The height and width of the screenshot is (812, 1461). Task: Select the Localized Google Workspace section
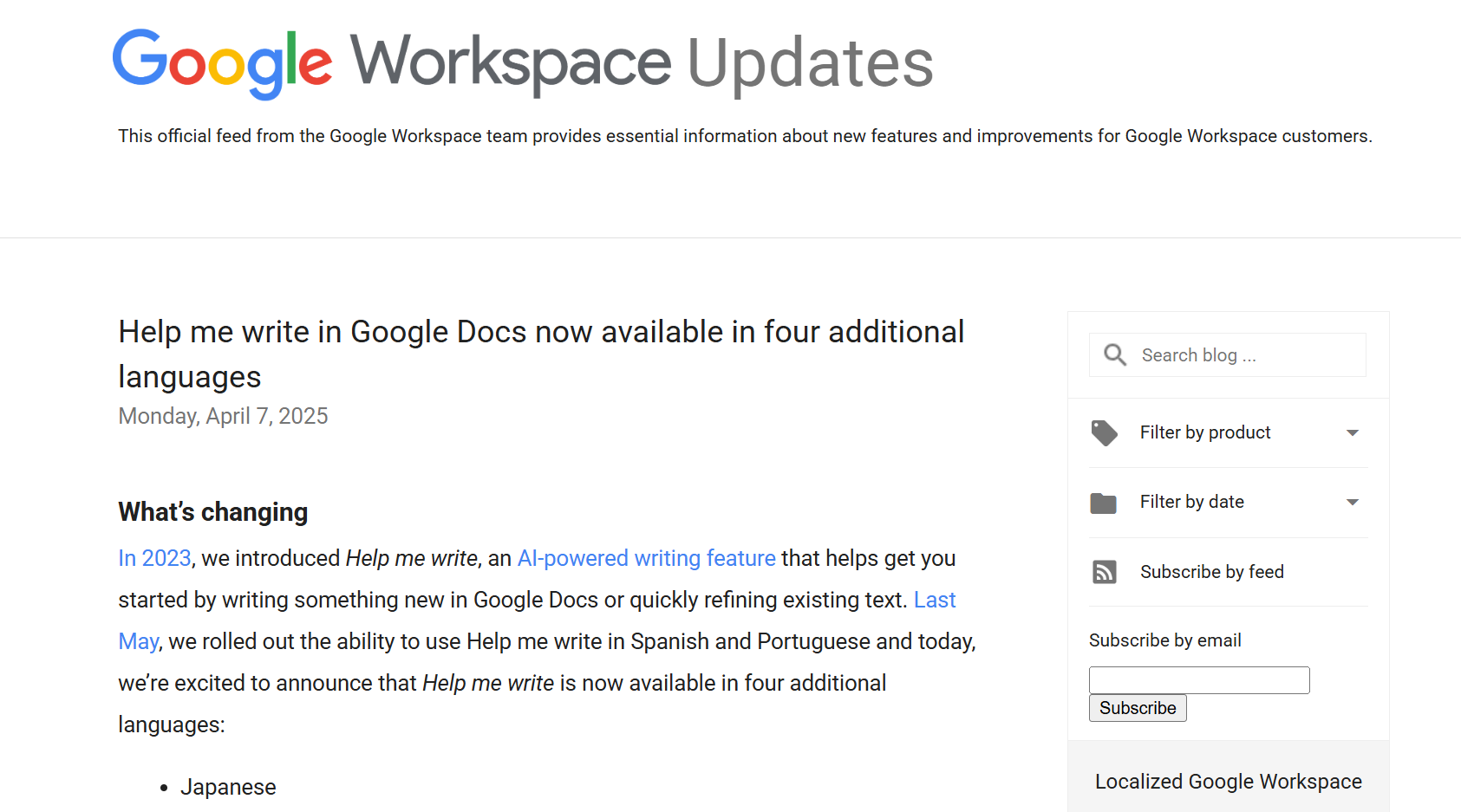click(x=1227, y=781)
